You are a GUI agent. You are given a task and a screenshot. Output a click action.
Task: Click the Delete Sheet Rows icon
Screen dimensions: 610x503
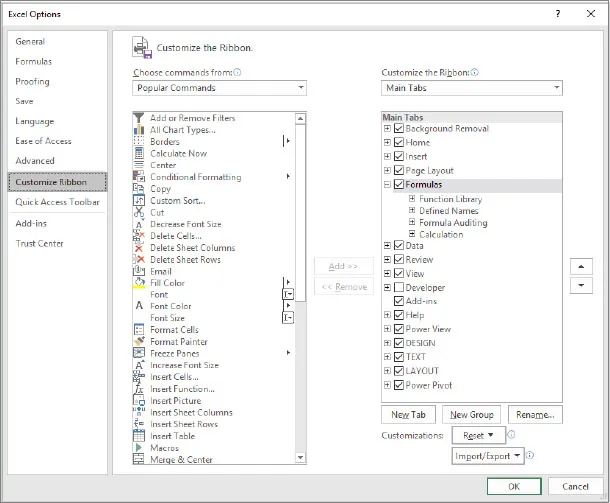click(139, 260)
